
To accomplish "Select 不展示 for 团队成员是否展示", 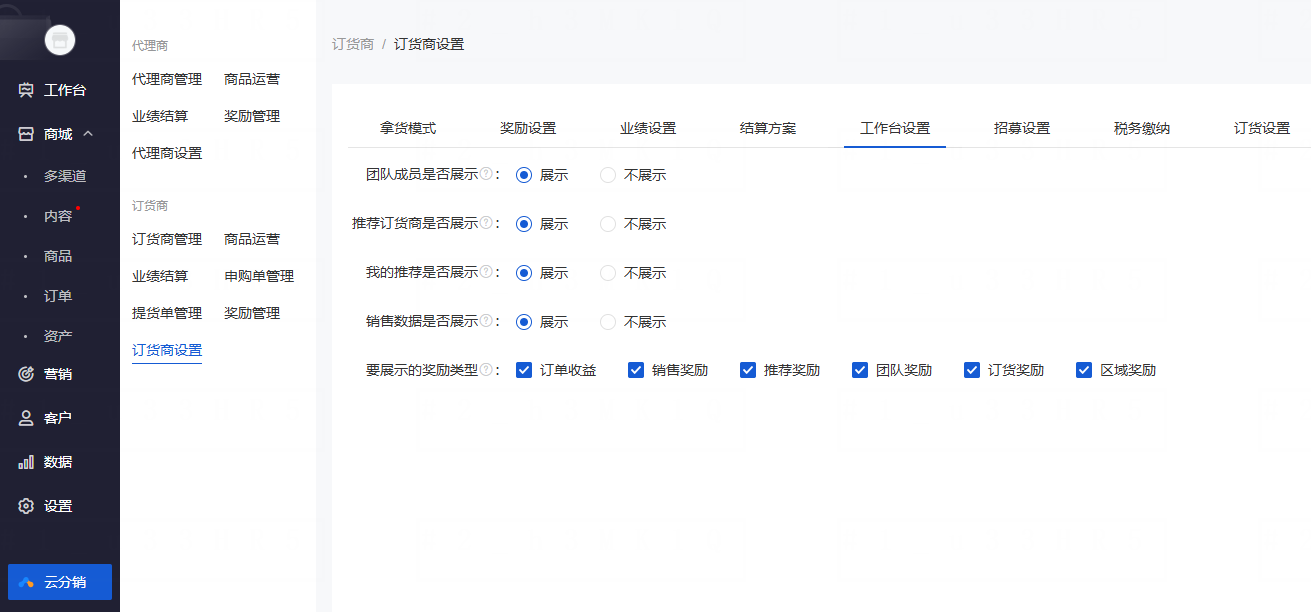I will [x=608, y=175].
